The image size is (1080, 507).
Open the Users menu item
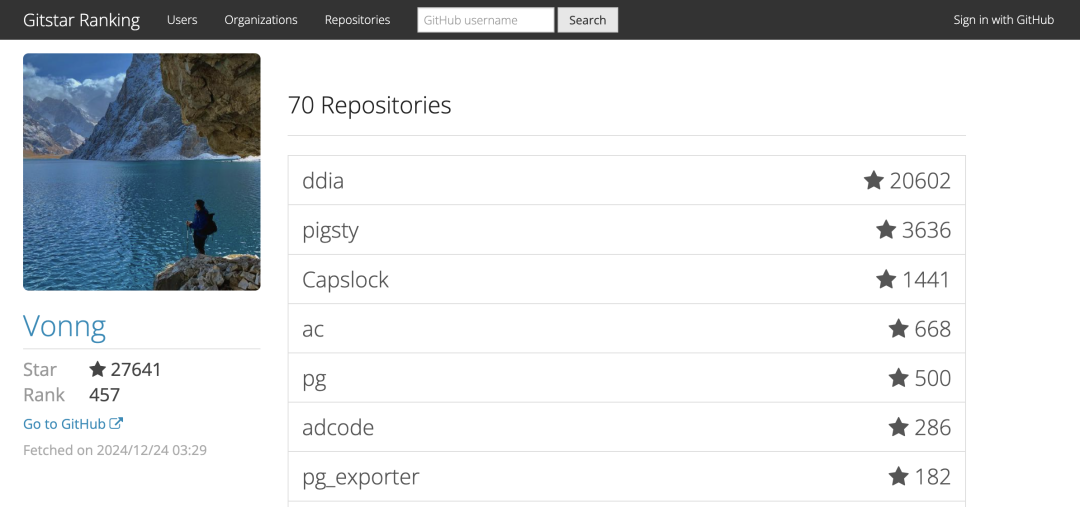(182, 20)
